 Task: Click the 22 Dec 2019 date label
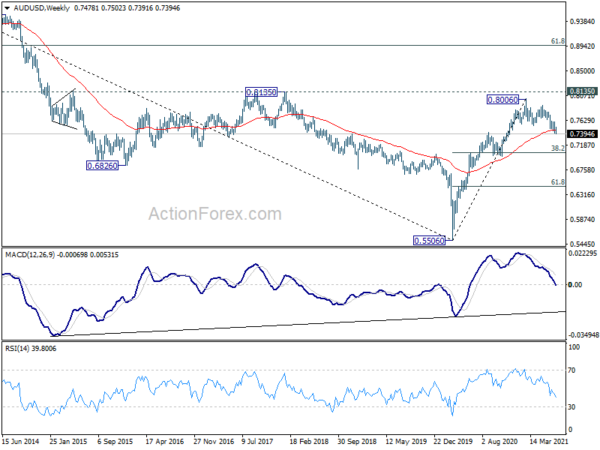(454, 442)
